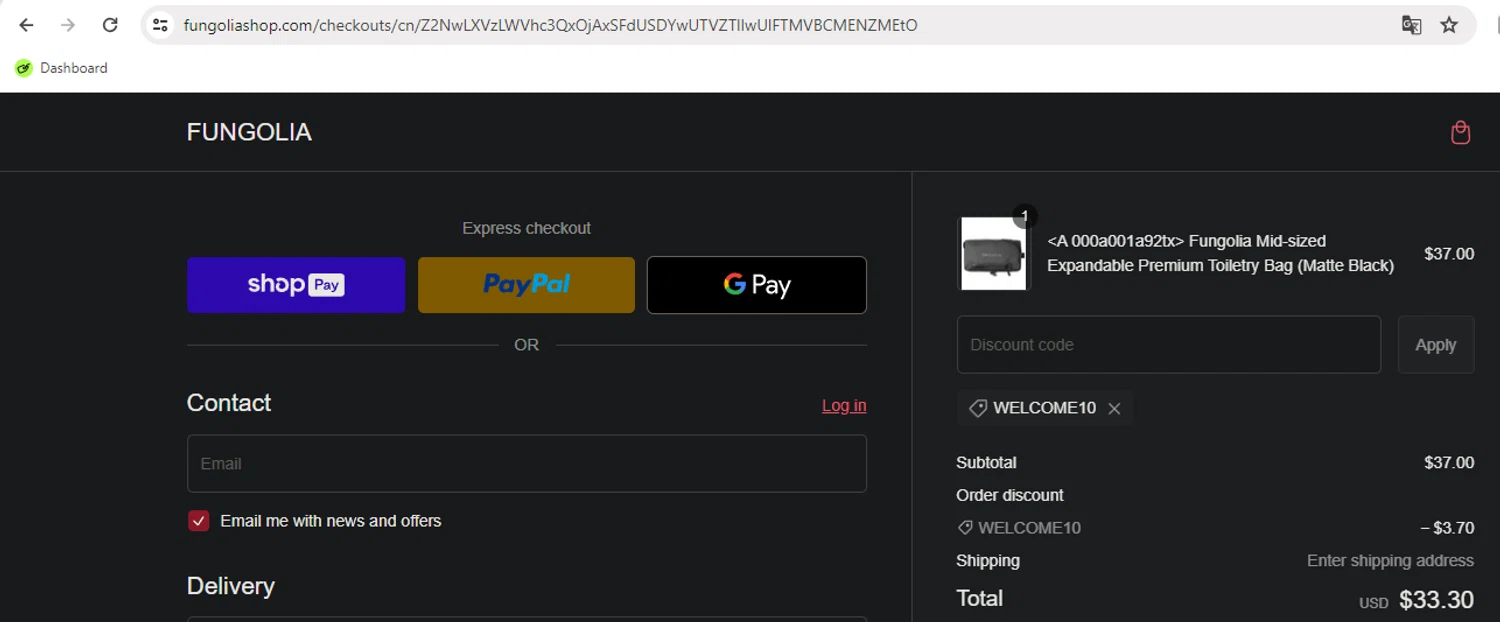Check out using Google Pay
The image size is (1500, 622).
click(757, 285)
